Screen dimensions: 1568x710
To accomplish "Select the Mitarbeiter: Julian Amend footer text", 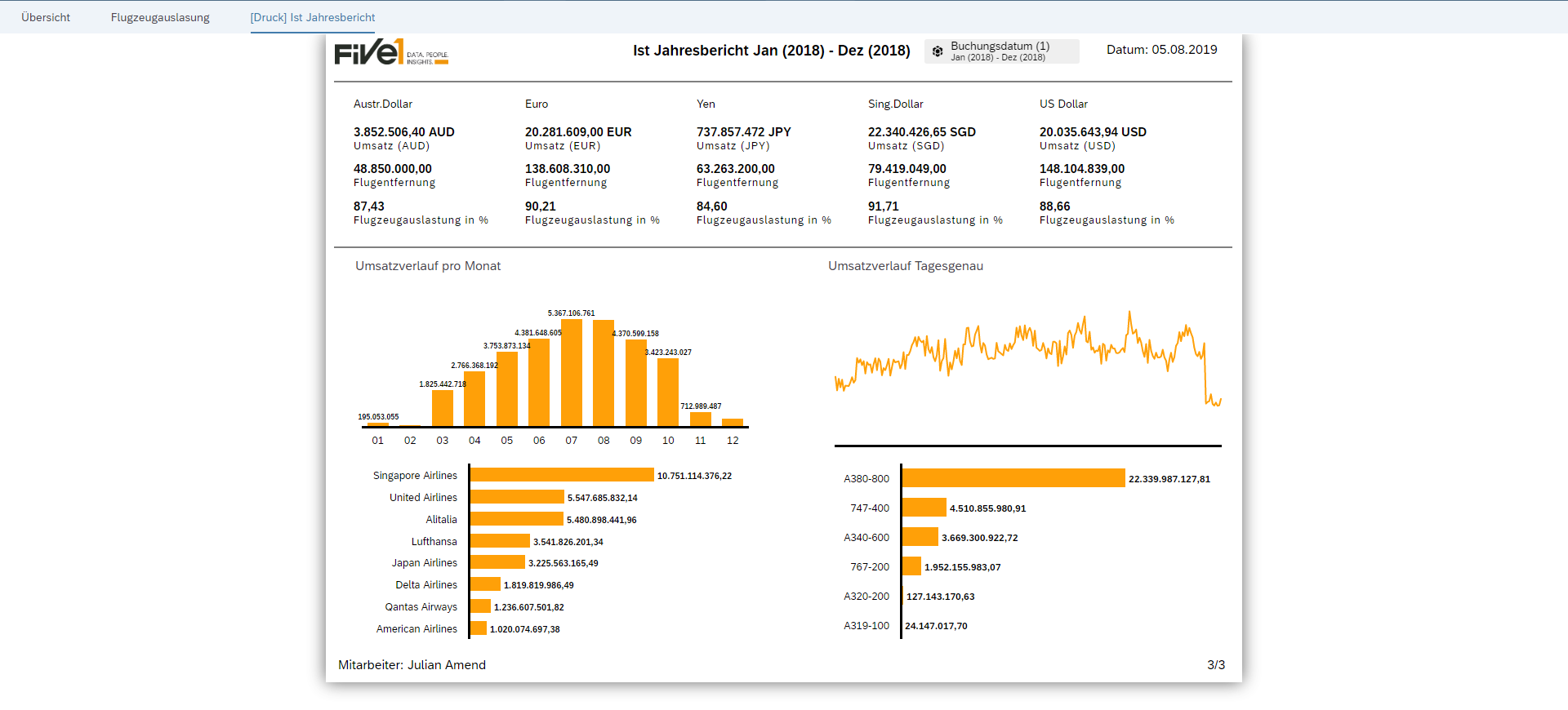I will pos(412,665).
